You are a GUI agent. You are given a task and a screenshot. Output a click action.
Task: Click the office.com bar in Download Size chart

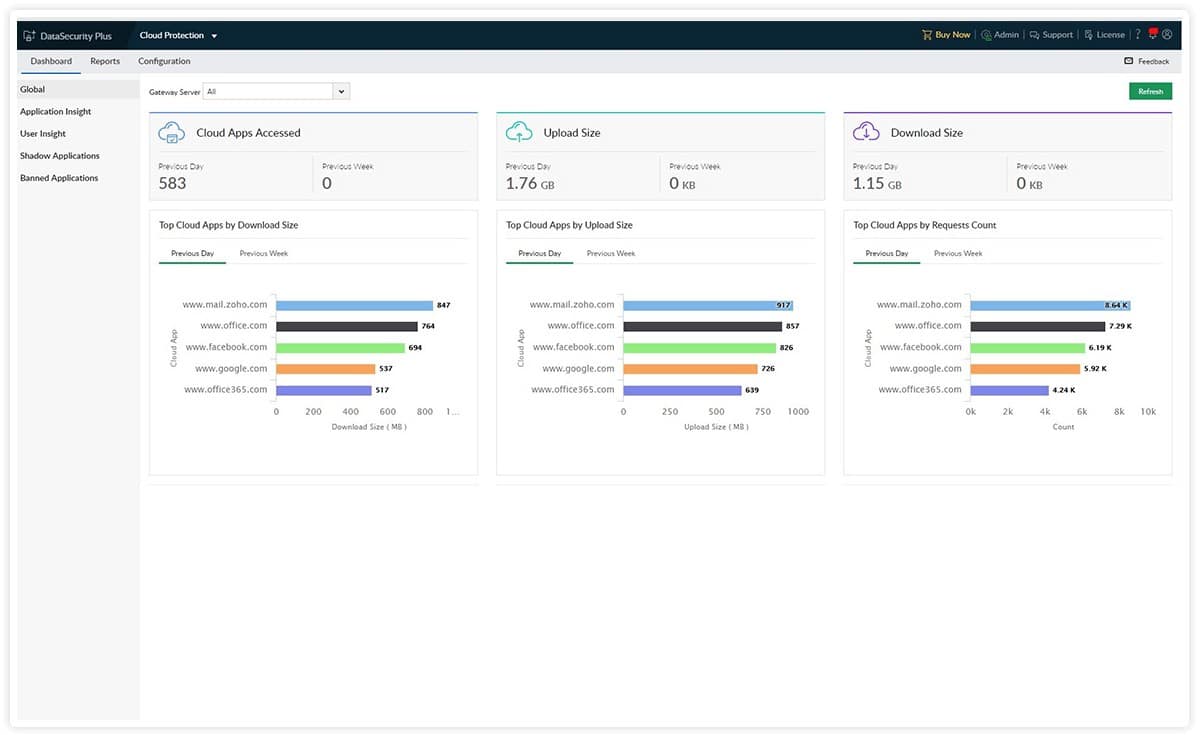coord(347,326)
